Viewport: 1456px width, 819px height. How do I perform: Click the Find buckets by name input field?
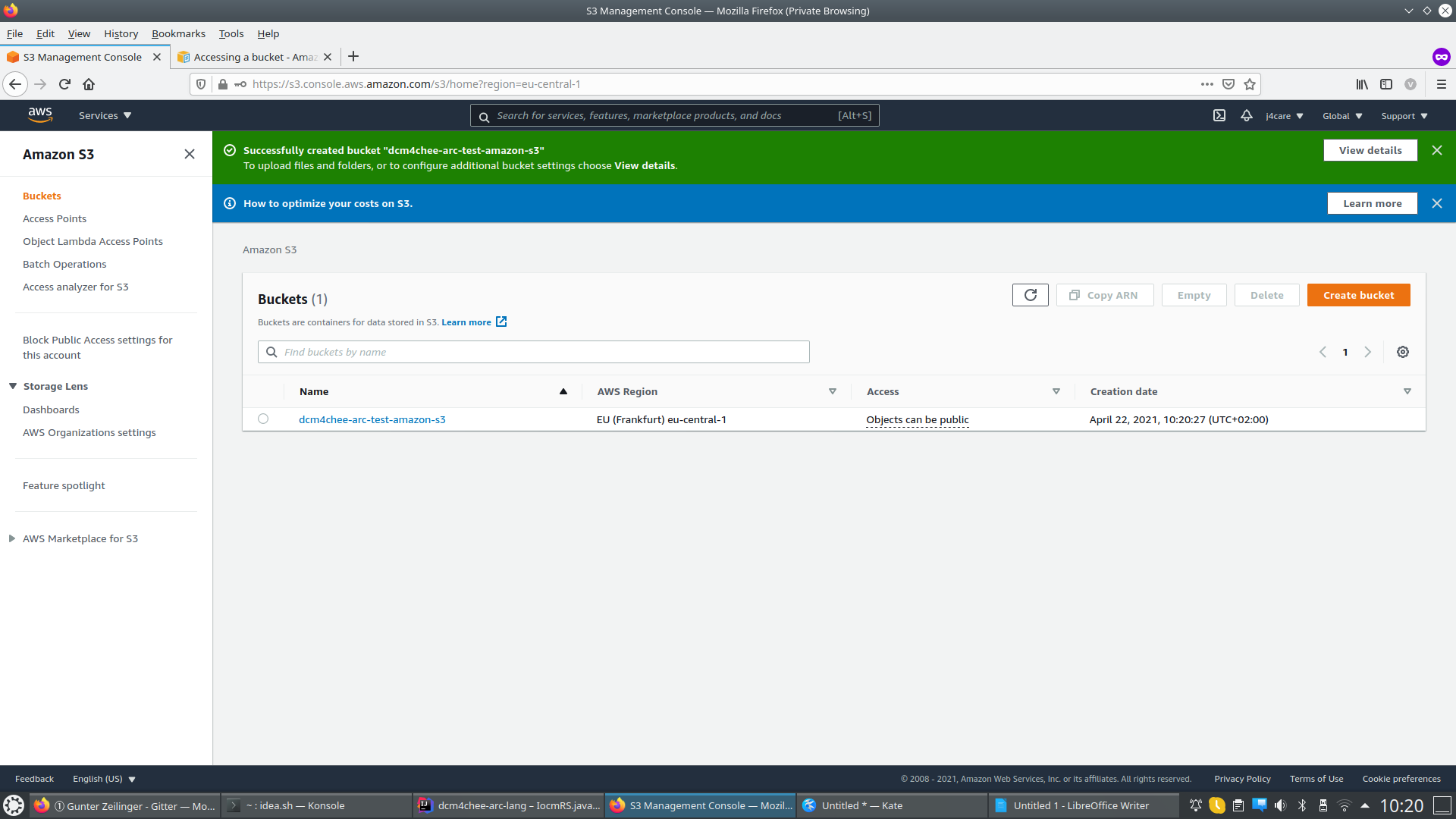534,352
